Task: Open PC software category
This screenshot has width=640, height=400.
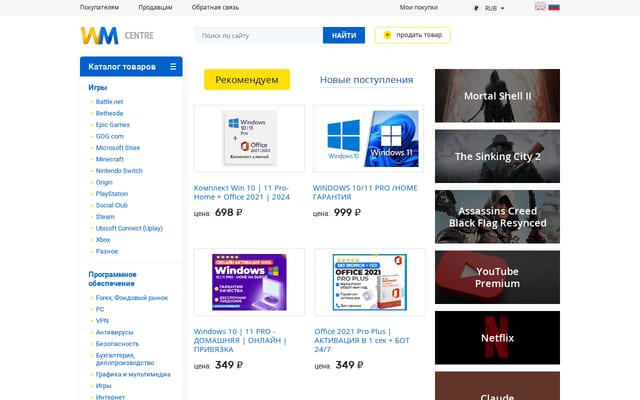Action: pos(100,309)
